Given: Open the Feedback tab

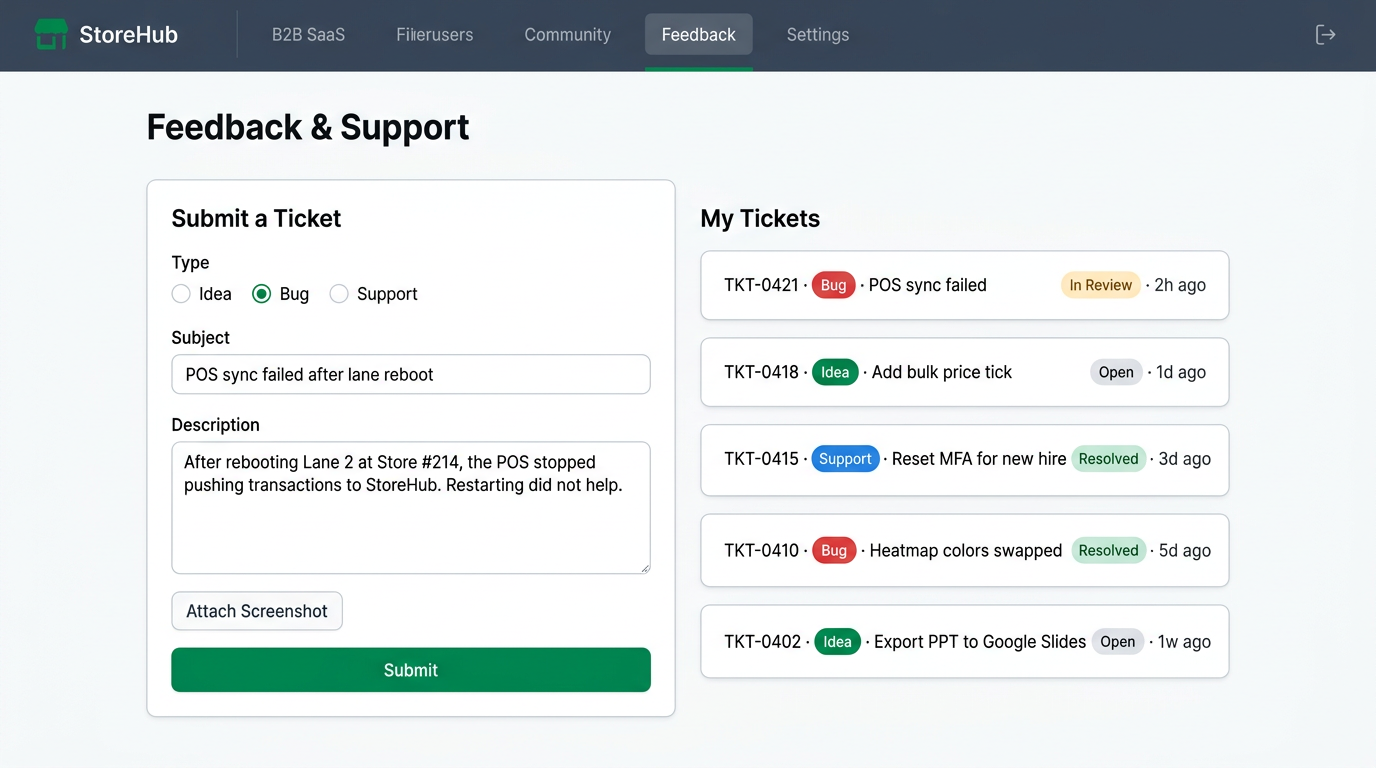Looking at the screenshot, I should (699, 35).
